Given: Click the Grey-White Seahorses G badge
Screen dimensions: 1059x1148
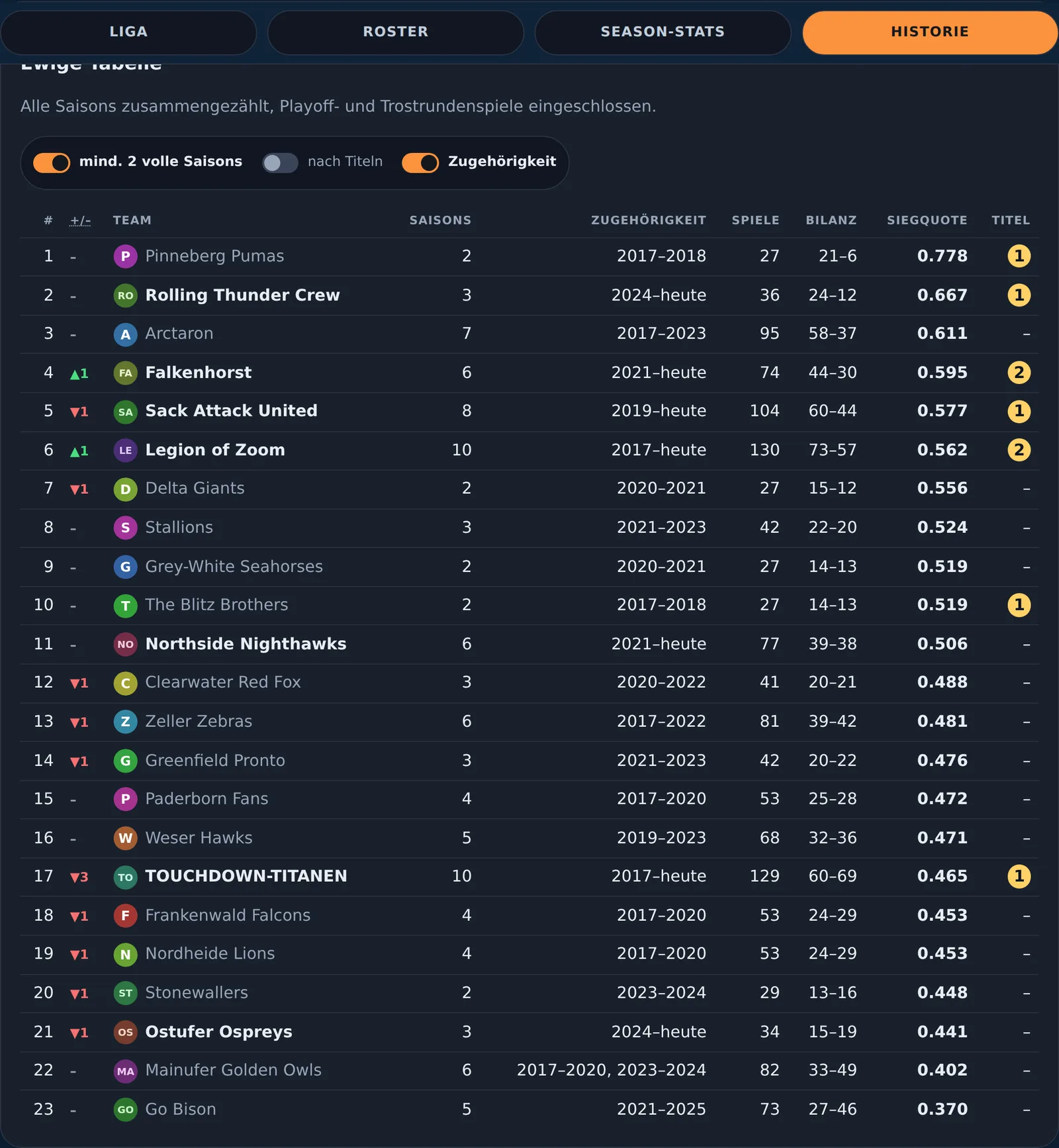Looking at the screenshot, I should pyautogui.click(x=125, y=567).
